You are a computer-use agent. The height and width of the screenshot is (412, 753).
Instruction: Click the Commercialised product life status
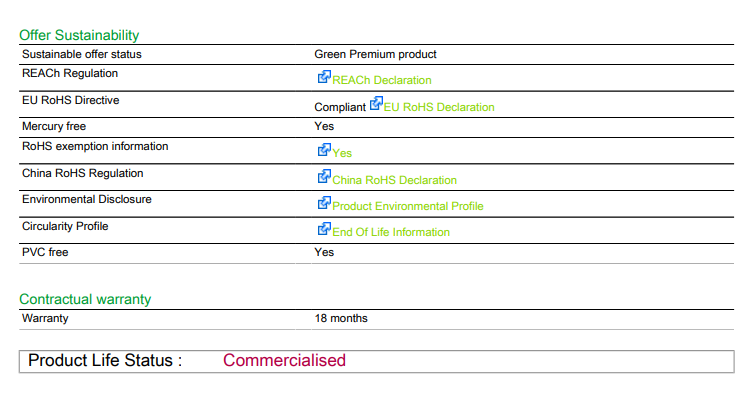pyautogui.click(x=284, y=360)
